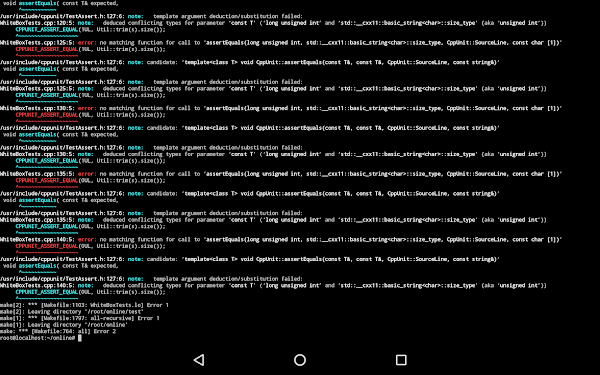600x375 pixels.
Task: Click the 'make: *** [Makefile:764: all] Error 2' line
Action: 58,331
